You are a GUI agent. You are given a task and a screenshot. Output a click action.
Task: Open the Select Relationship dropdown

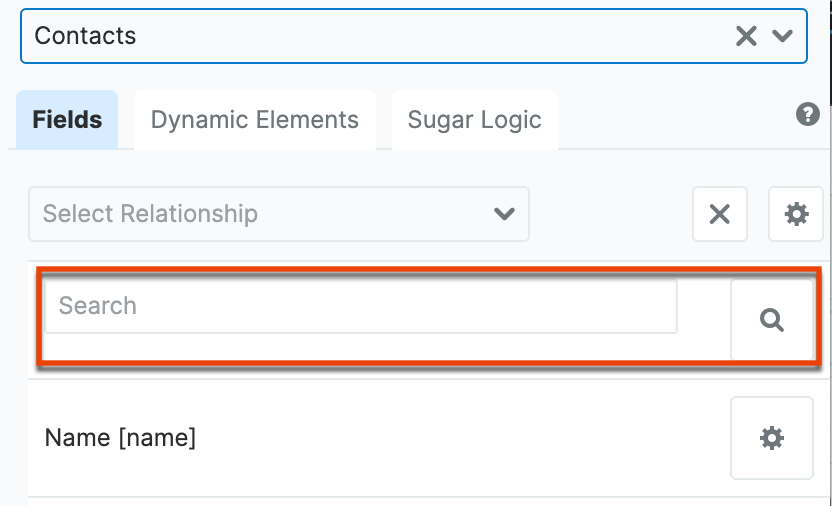[278, 213]
